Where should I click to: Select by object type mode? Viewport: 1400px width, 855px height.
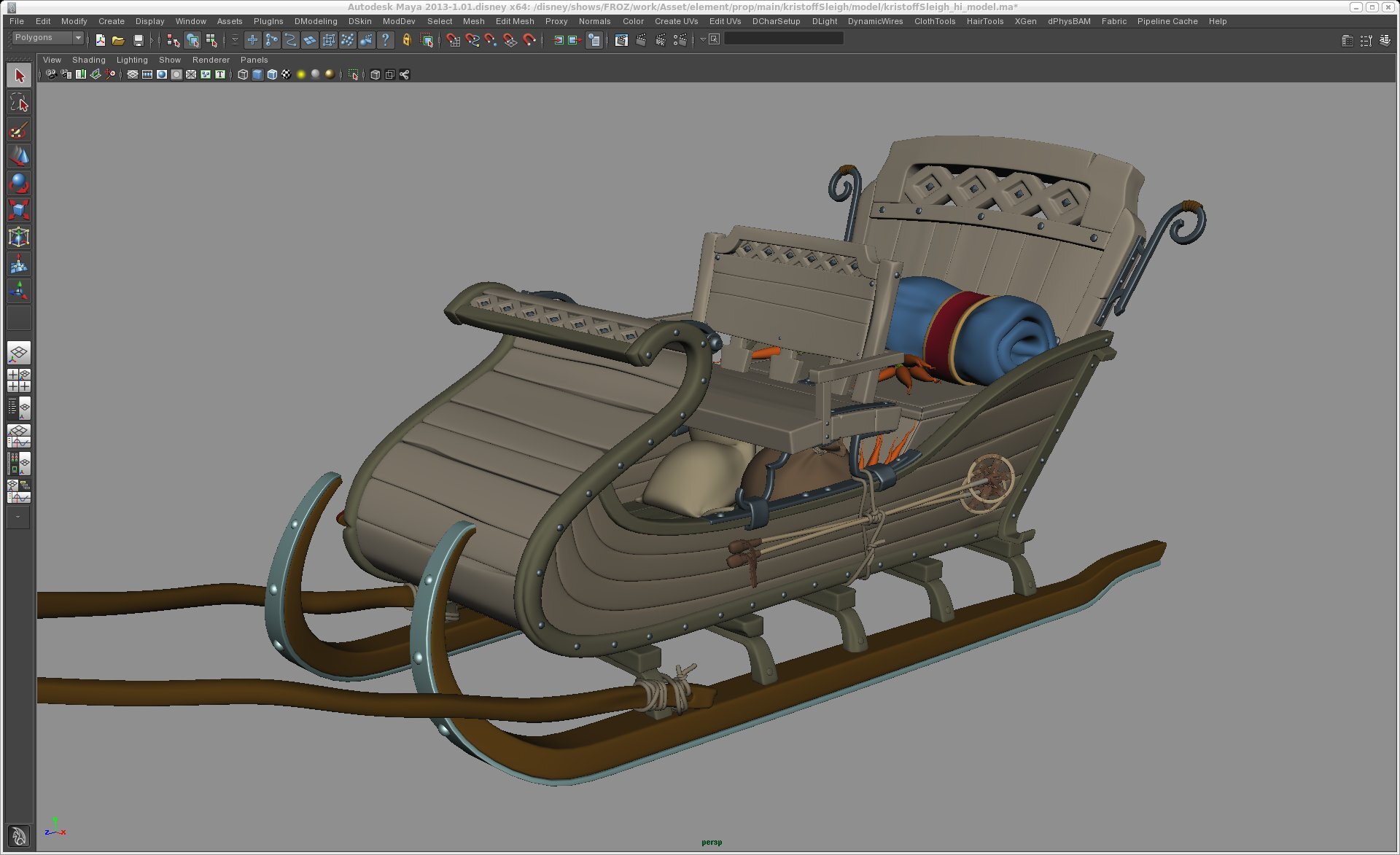(192, 41)
